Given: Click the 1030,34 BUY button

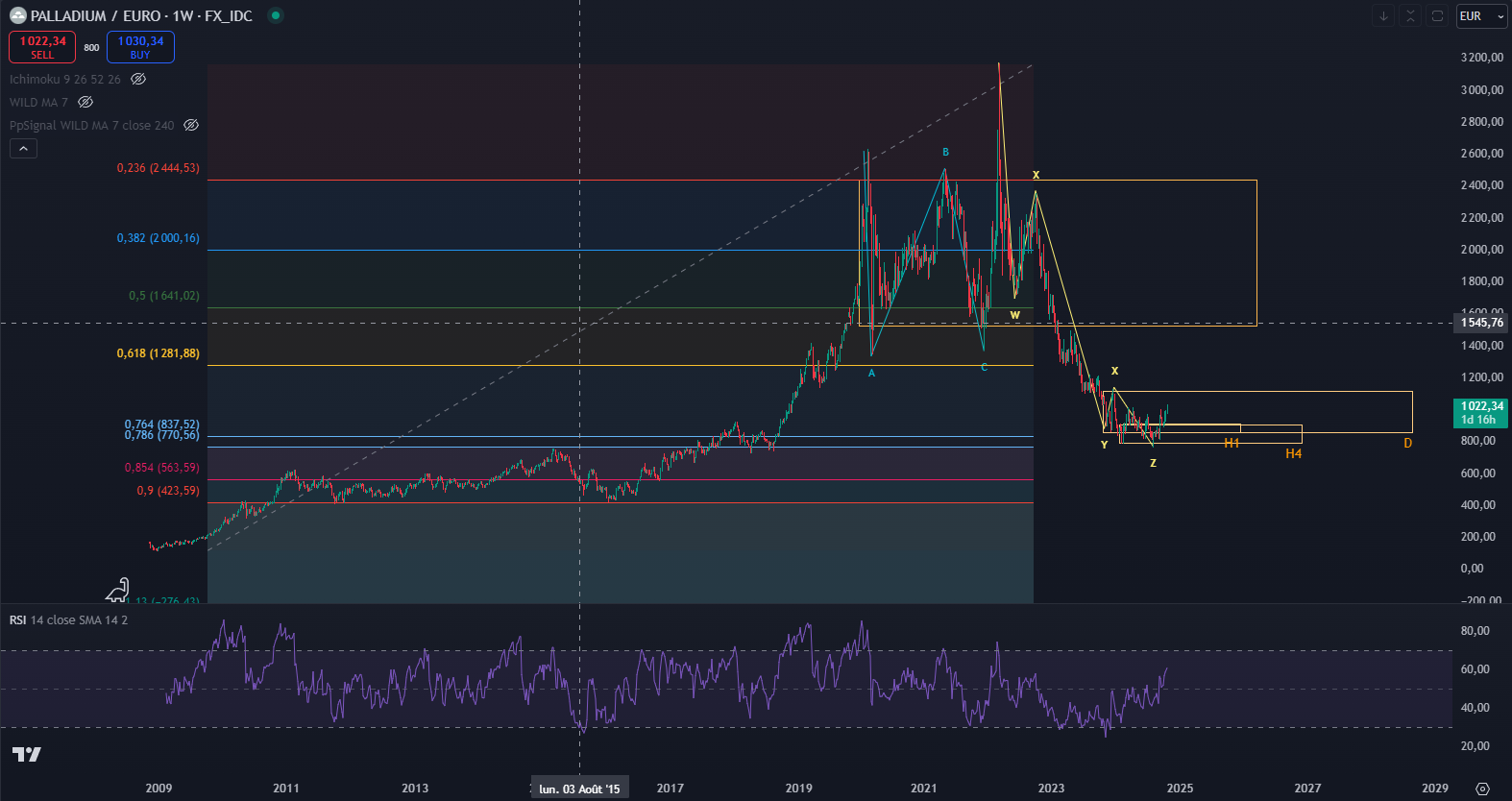Looking at the screenshot, I should coord(140,47).
